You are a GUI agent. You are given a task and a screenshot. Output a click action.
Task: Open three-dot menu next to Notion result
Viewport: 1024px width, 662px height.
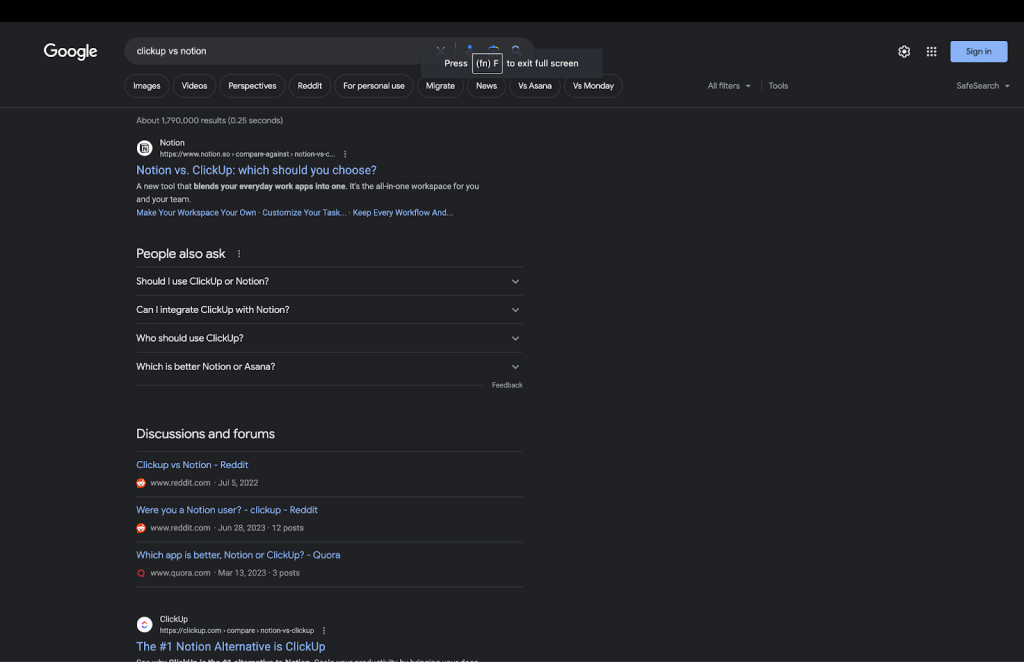[345, 154]
